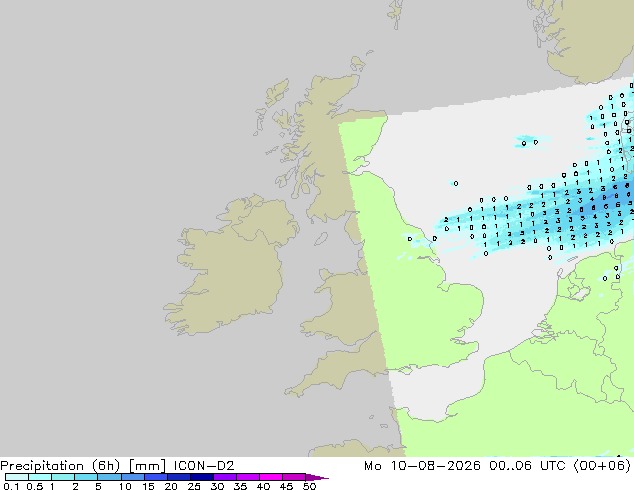Click the 0.5–1 mm legend color box
This screenshot has height=490, width=634.
point(40,477)
